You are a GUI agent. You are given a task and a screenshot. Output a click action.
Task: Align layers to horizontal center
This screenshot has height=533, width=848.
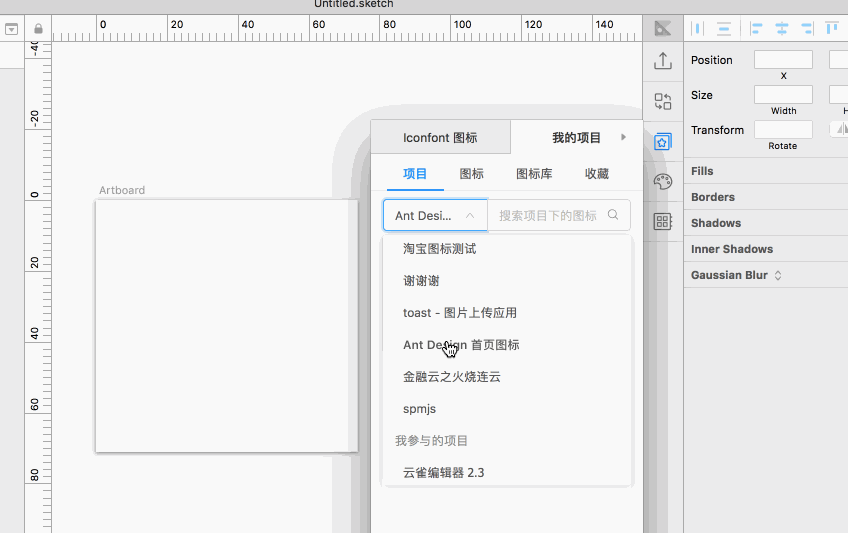[781, 28]
